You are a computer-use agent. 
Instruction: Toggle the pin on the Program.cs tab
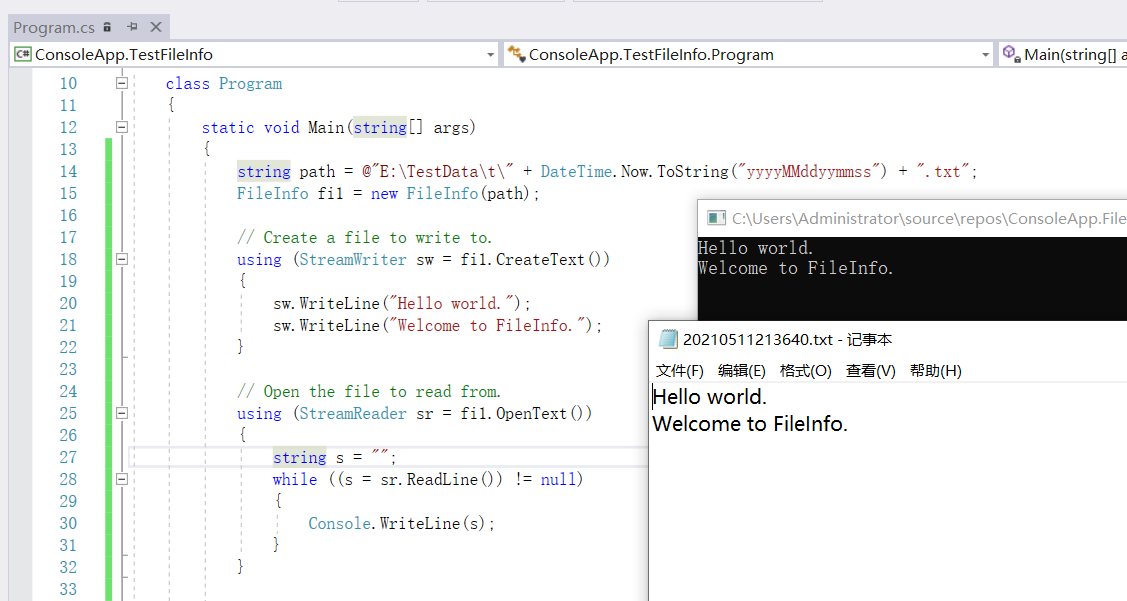[x=132, y=27]
